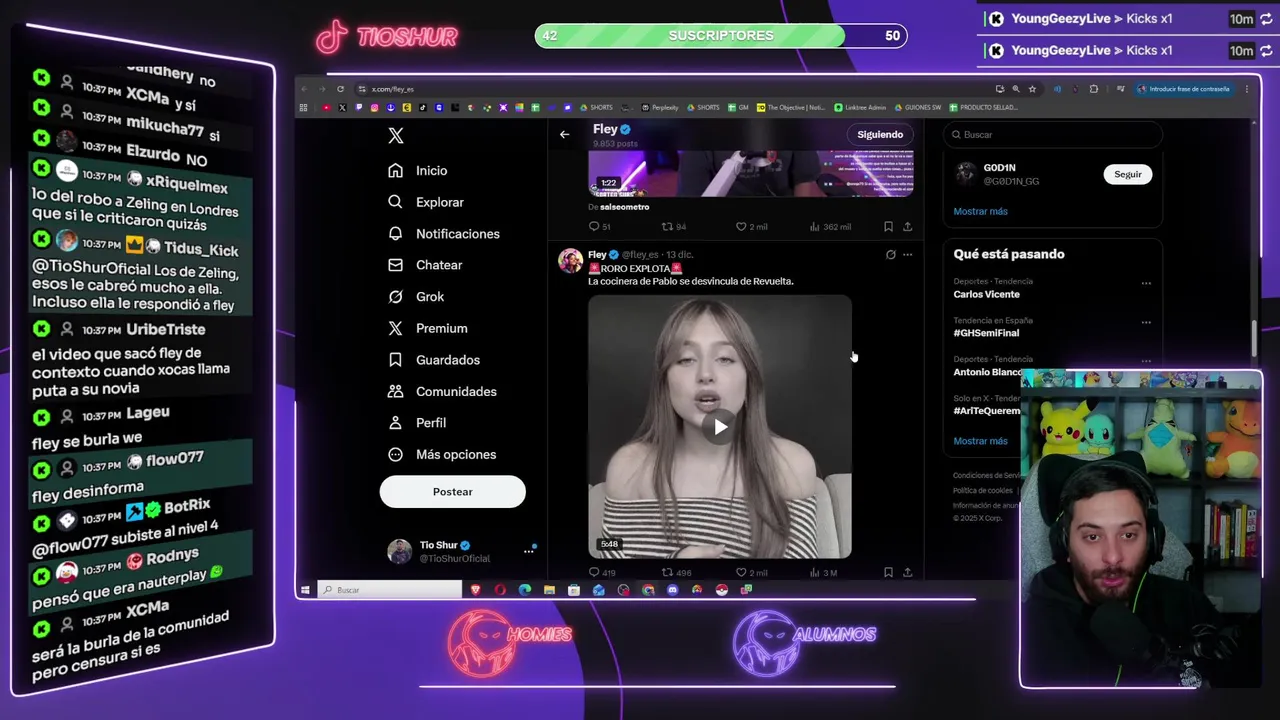Bookmark the RORO EXPLOTA post

pos(888,573)
